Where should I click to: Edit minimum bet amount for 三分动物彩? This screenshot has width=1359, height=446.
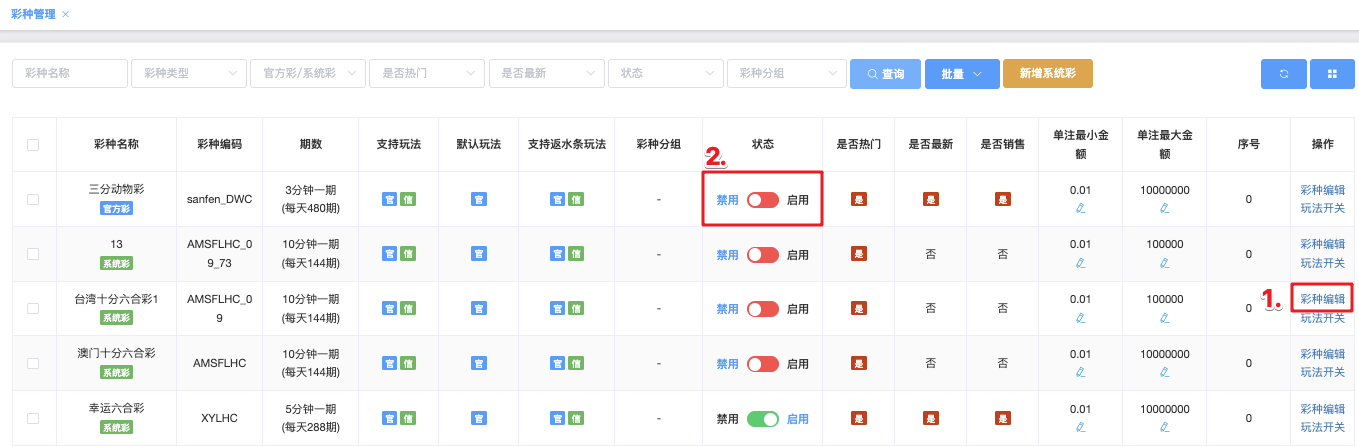point(1080,208)
